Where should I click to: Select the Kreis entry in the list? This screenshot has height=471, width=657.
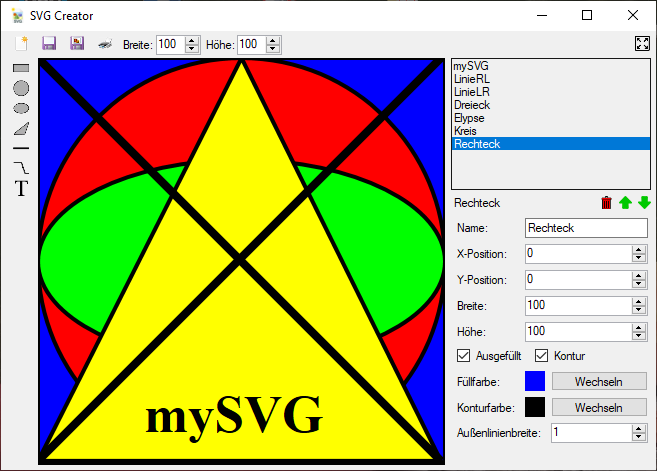point(466,131)
